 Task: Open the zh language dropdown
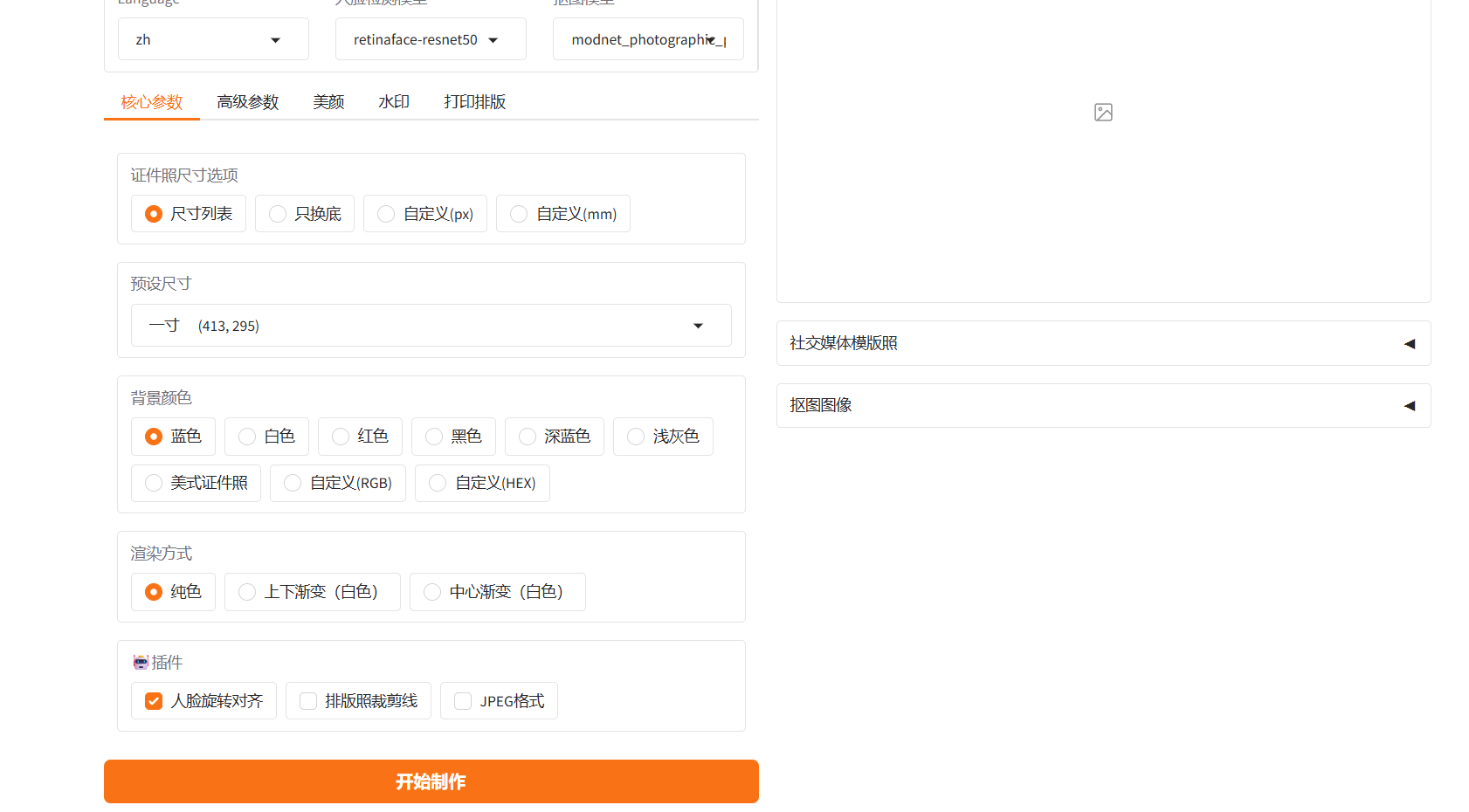212,40
